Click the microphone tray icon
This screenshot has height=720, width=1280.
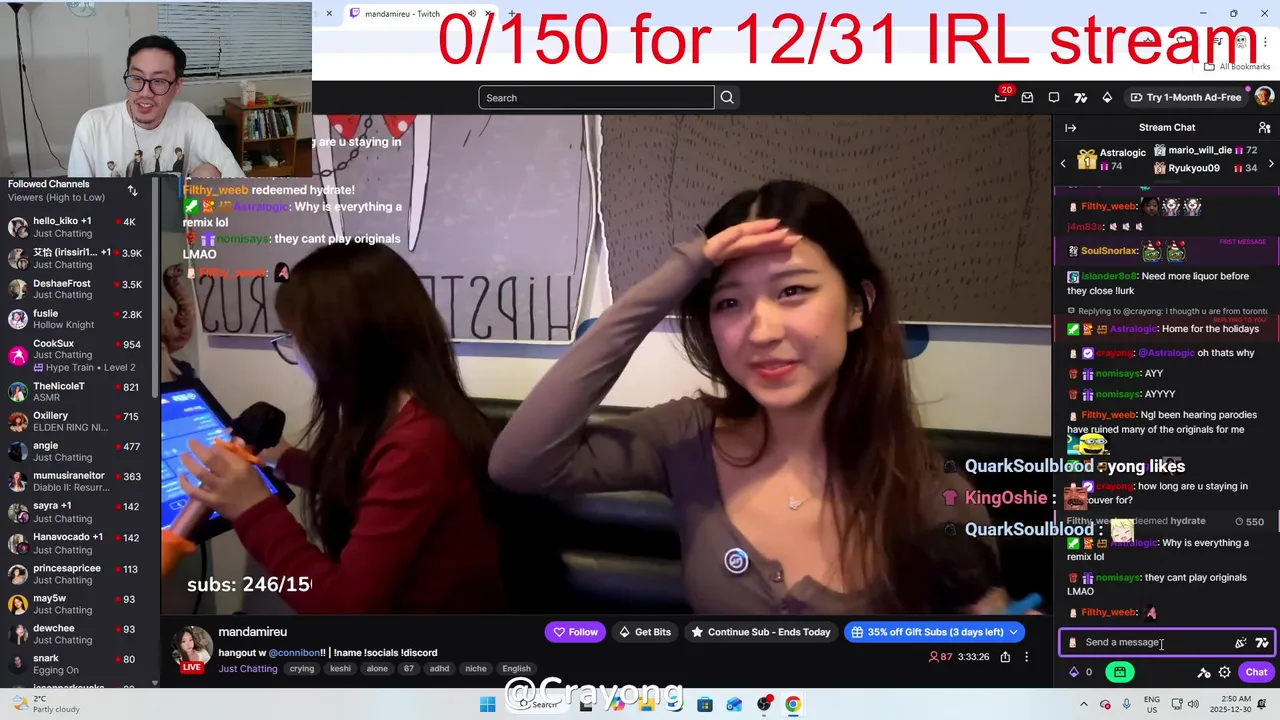pos(1127,704)
